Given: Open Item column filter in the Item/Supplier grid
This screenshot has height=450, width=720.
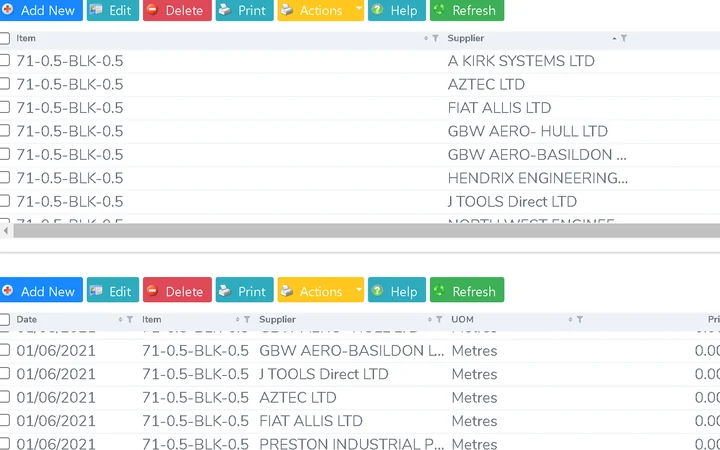Looking at the screenshot, I should [435, 39].
